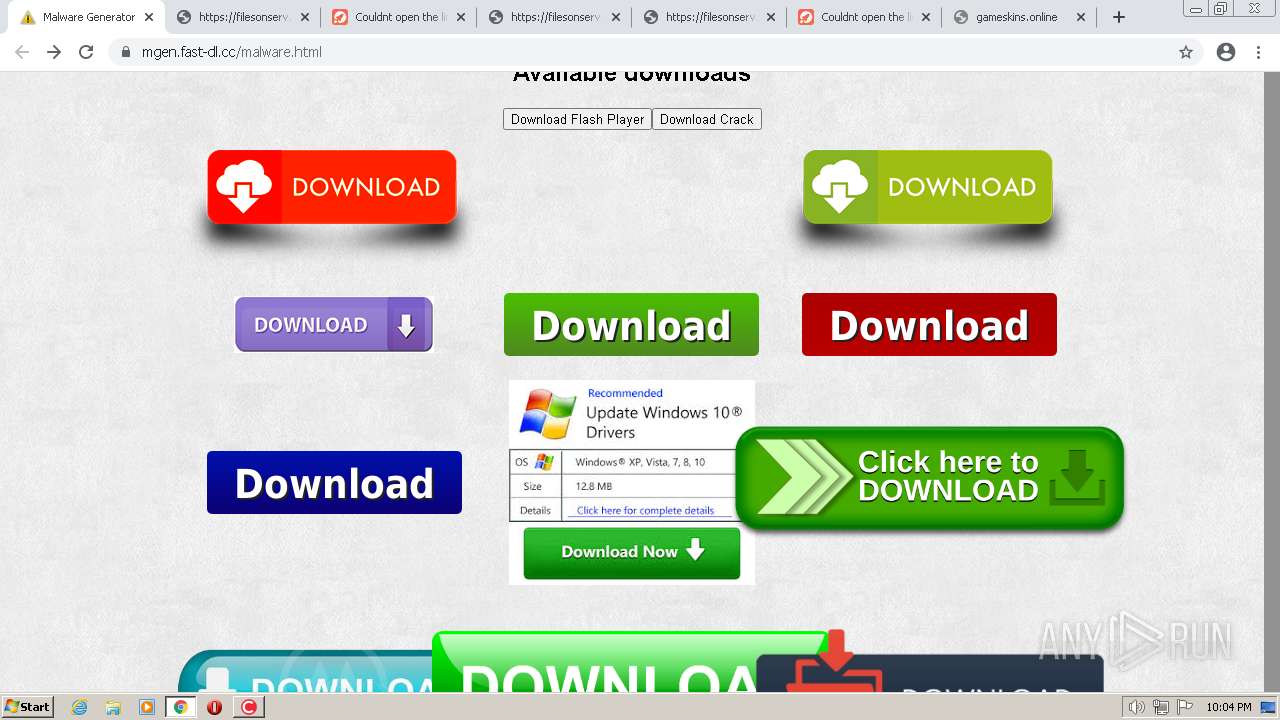This screenshot has width=1280, height=720.
Task: Switch to the third filesonserv tab
Action: (x=710, y=17)
